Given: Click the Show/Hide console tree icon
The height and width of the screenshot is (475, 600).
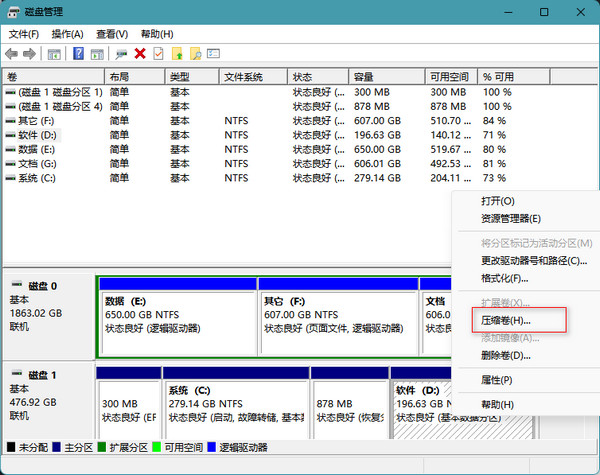Looking at the screenshot, I should coord(54,54).
